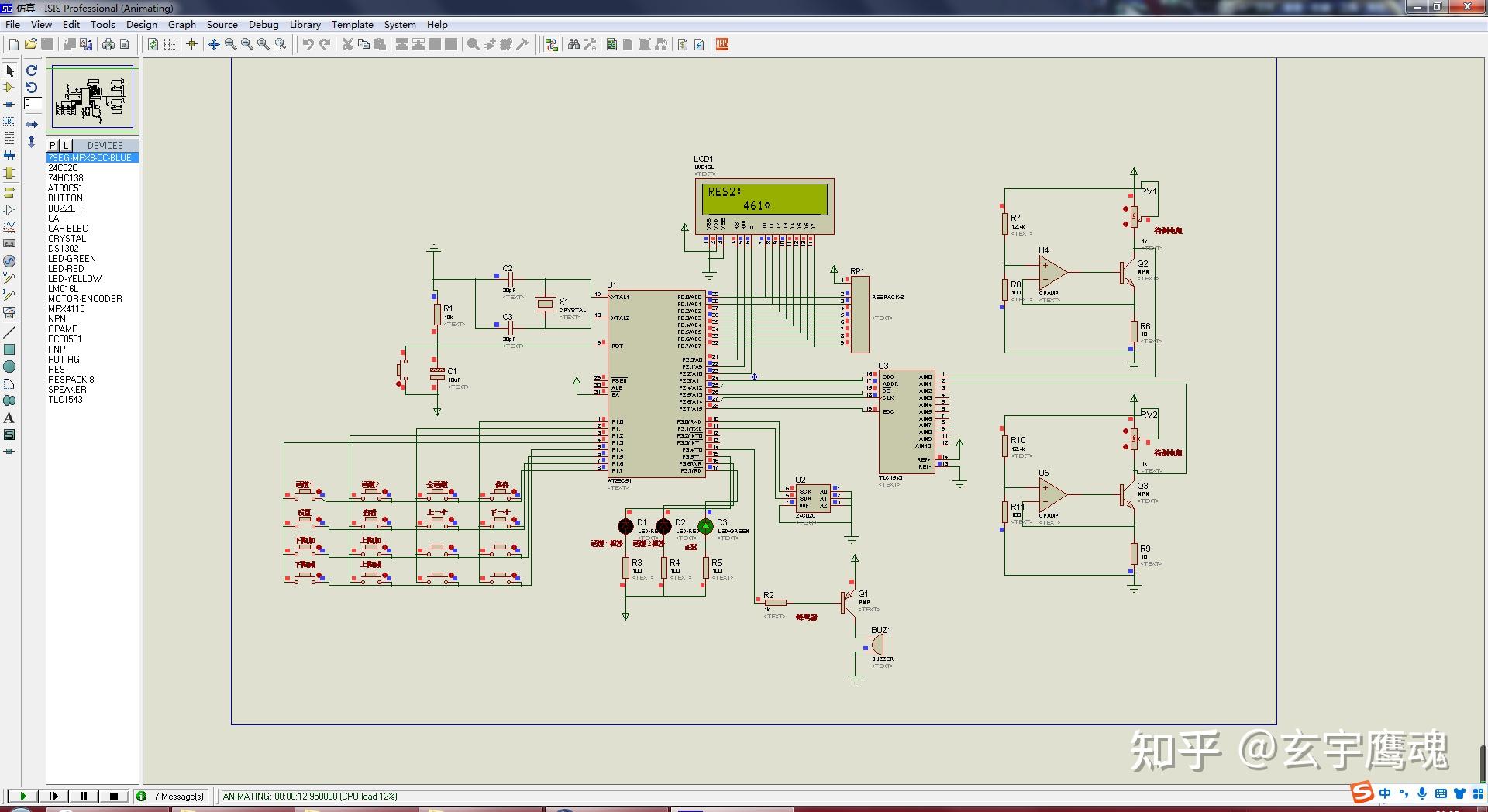
Task: Open the 7 Message(s) log
Action: coord(171,796)
